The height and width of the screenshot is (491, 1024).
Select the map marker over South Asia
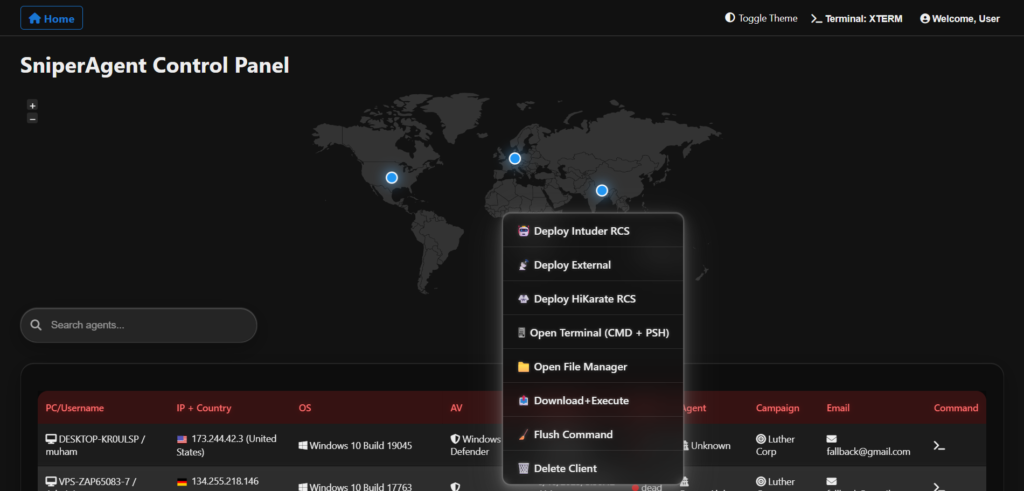point(602,190)
